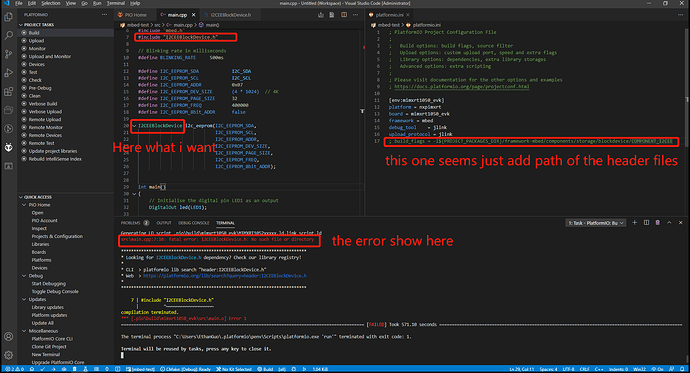
Task: Select Clone Git Project entry
Action: pos(49,347)
